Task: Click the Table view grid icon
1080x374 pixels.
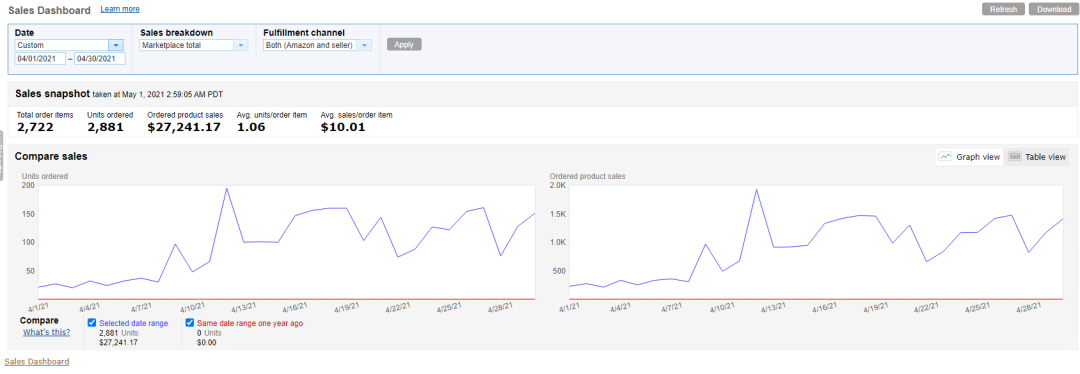Action: pyautogui.click(x=1014, y=156)
